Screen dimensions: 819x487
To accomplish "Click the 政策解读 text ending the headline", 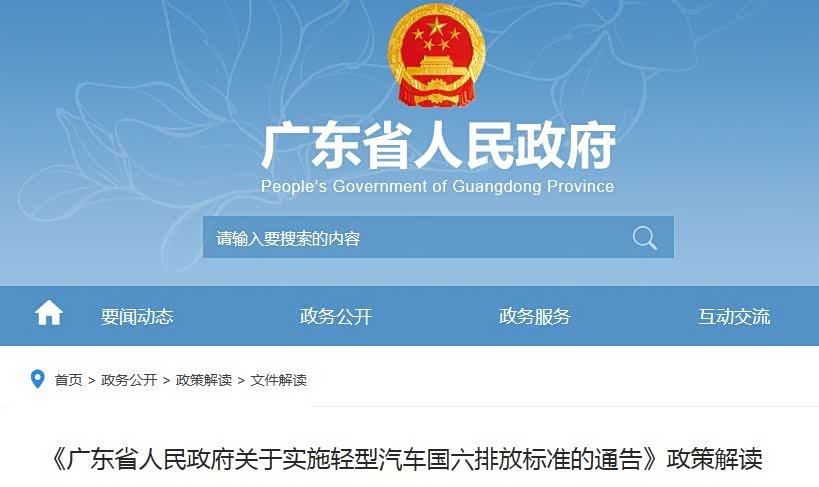I will pos(715,459).
